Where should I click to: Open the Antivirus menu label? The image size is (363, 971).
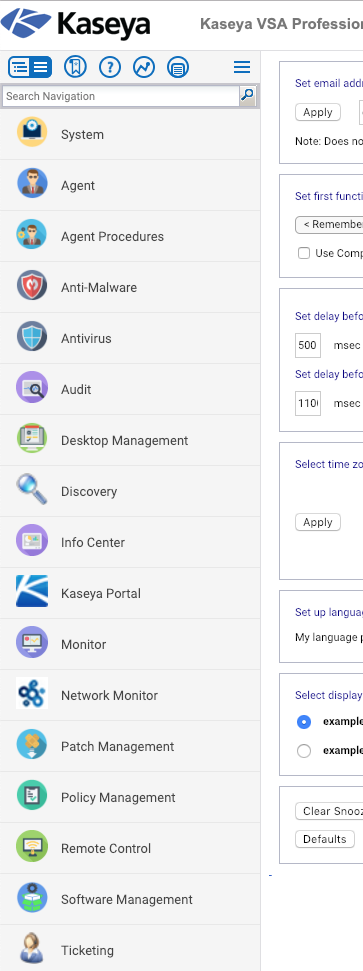(86, 338)
